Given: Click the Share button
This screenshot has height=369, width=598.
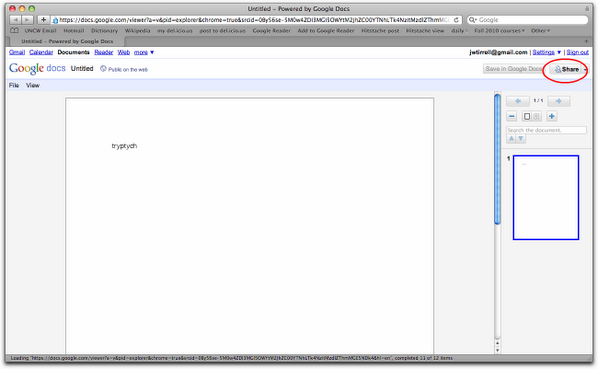Looking at the screenshot, I should coord(566,69).
